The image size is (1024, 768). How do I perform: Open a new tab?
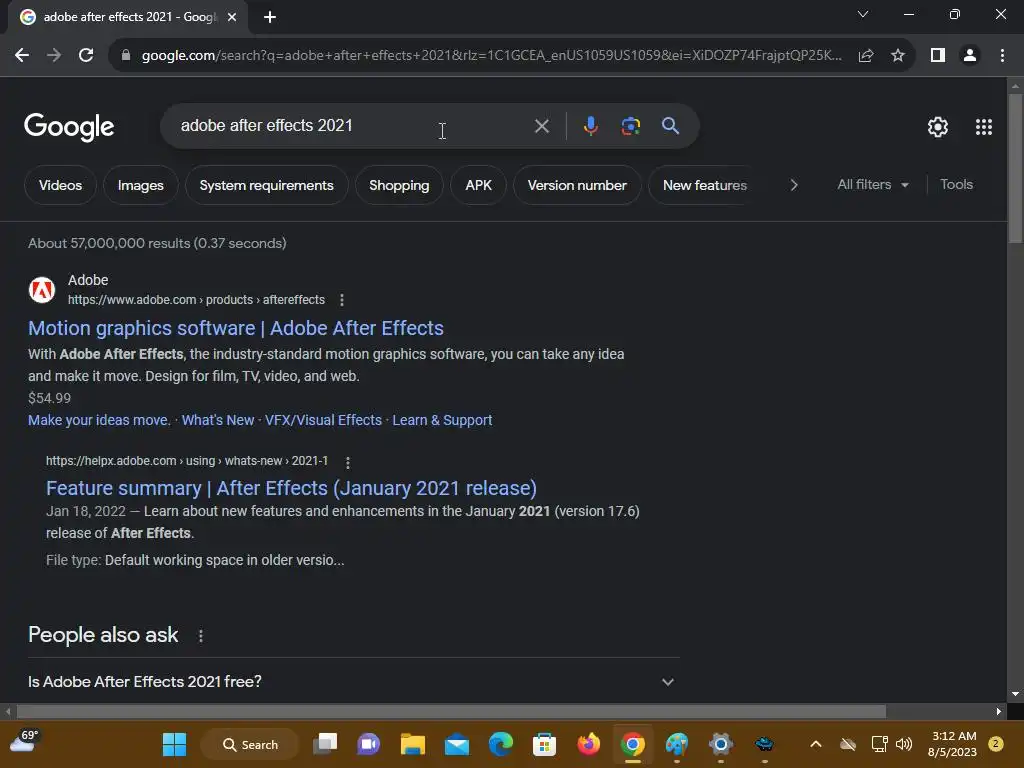click(x=270, y=17)
